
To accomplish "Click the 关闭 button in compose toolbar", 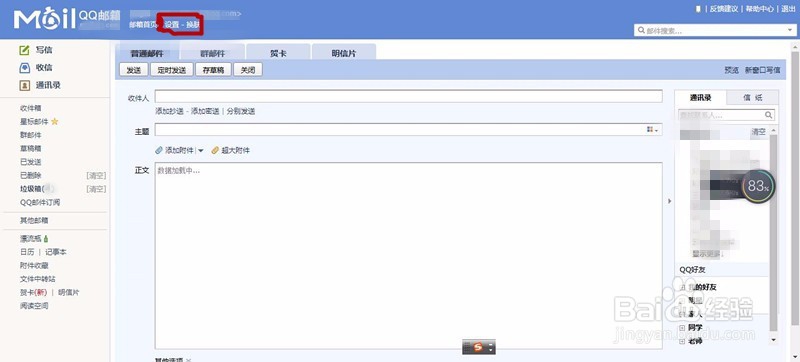I will point(248,70).
